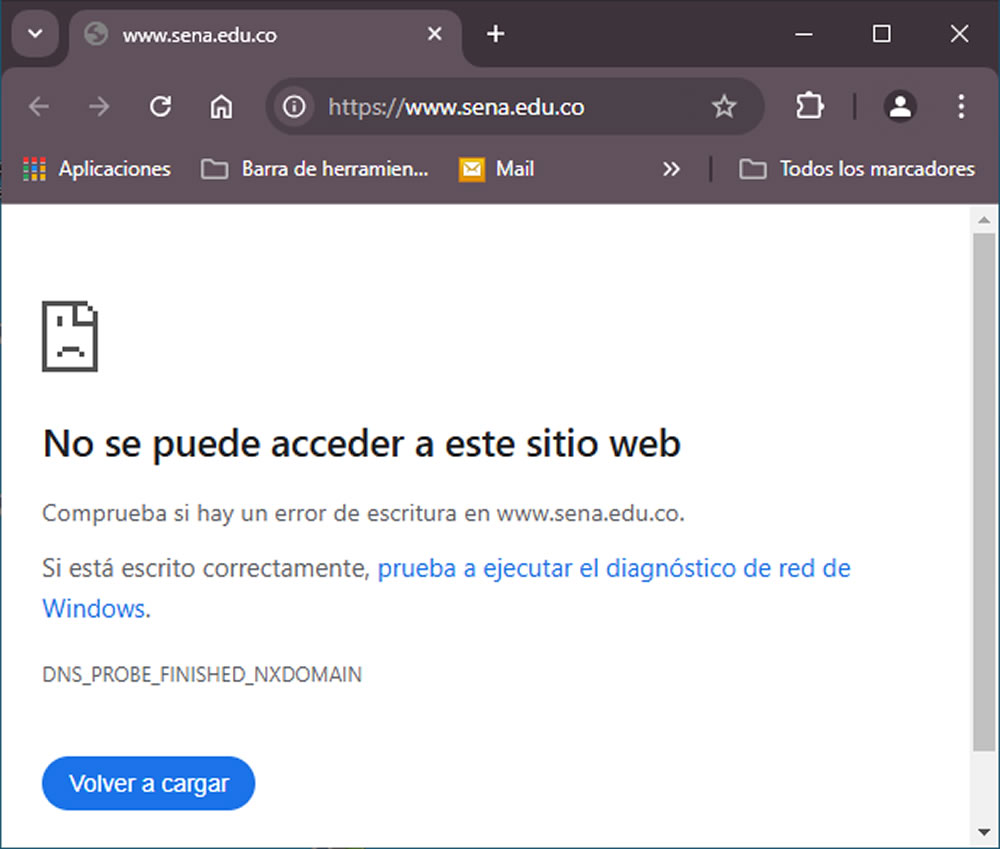Screen dimensions: 1000x849
Task: Open the Extensions puzzle icon
Action: click(809, 107)
